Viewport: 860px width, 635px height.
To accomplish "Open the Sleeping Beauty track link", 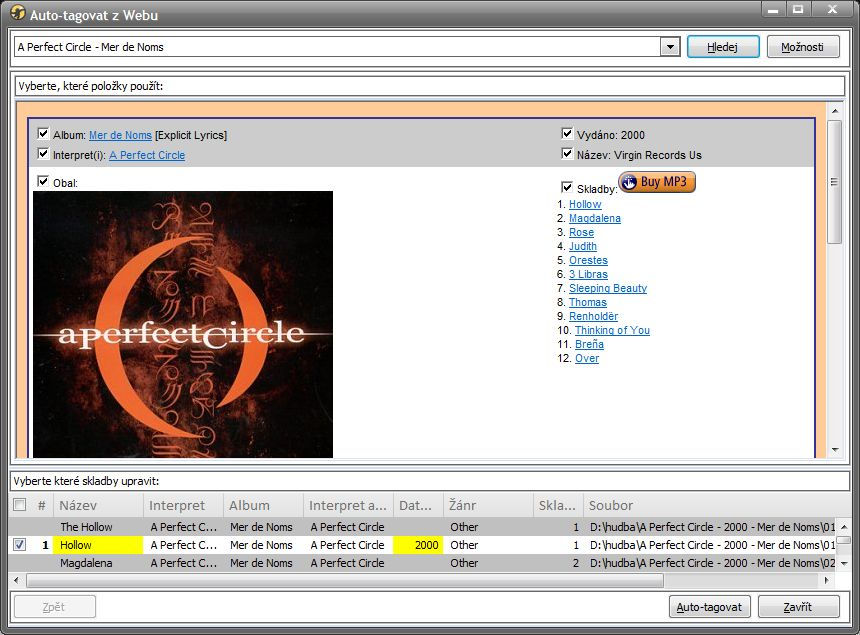I will point(608,288).
